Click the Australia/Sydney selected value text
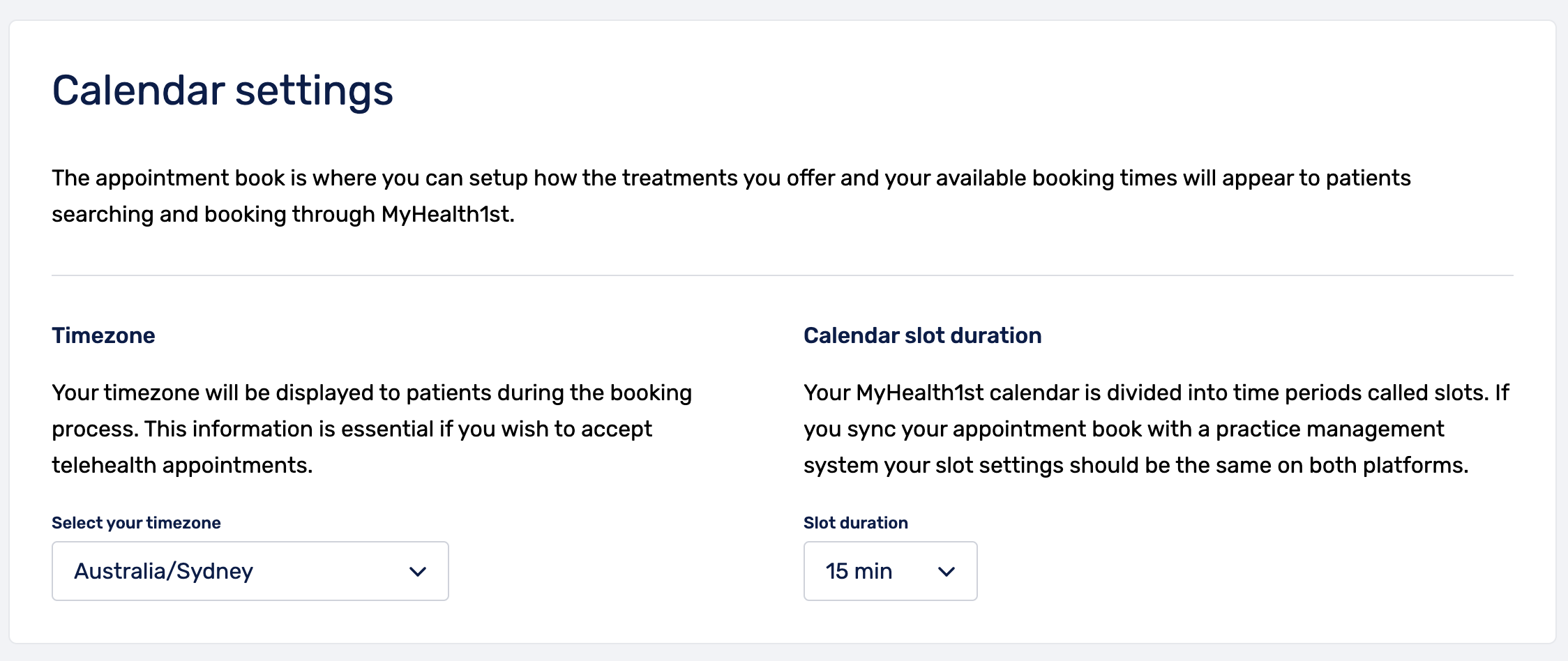 point(163,571)
